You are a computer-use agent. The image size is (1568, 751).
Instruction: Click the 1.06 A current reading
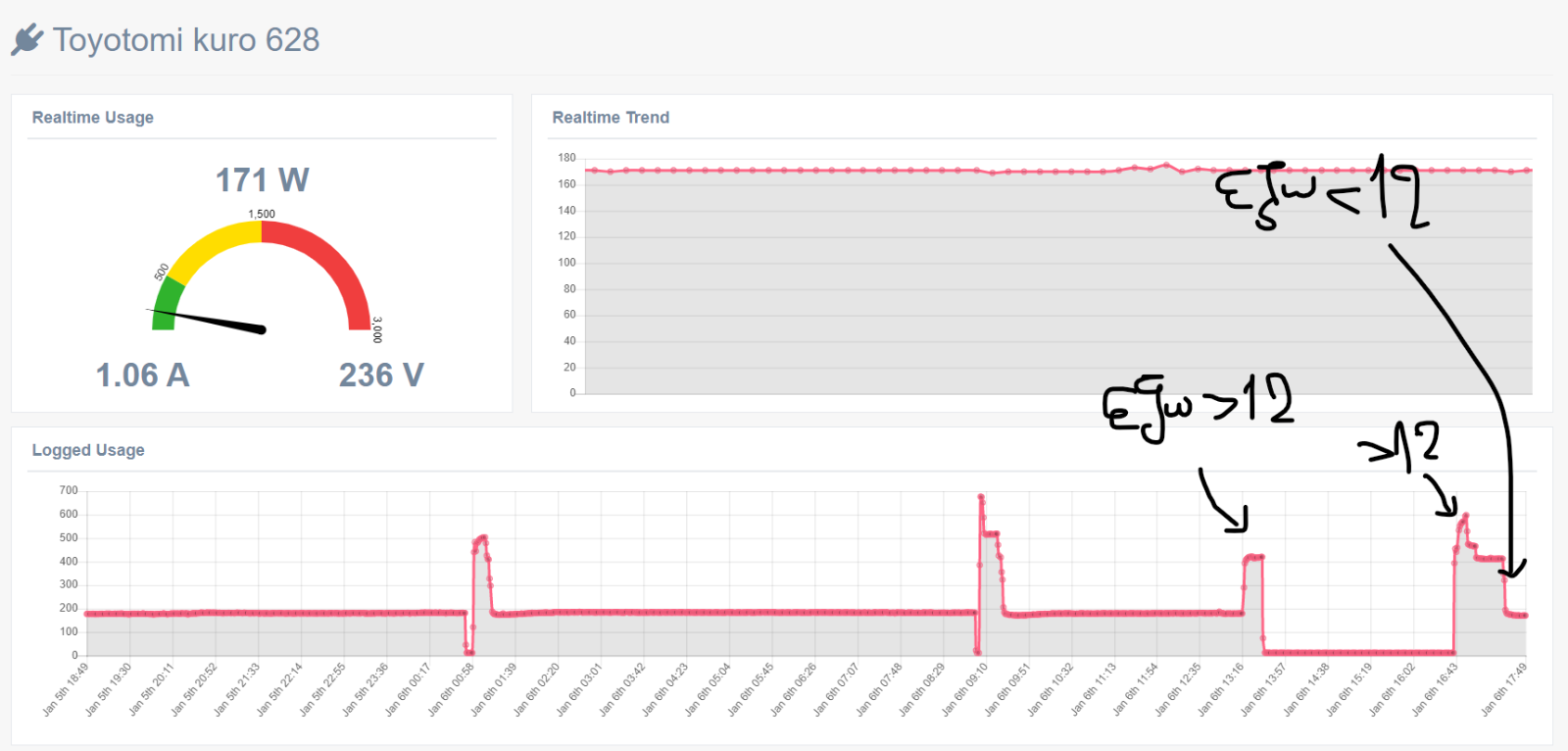[142, 375]
